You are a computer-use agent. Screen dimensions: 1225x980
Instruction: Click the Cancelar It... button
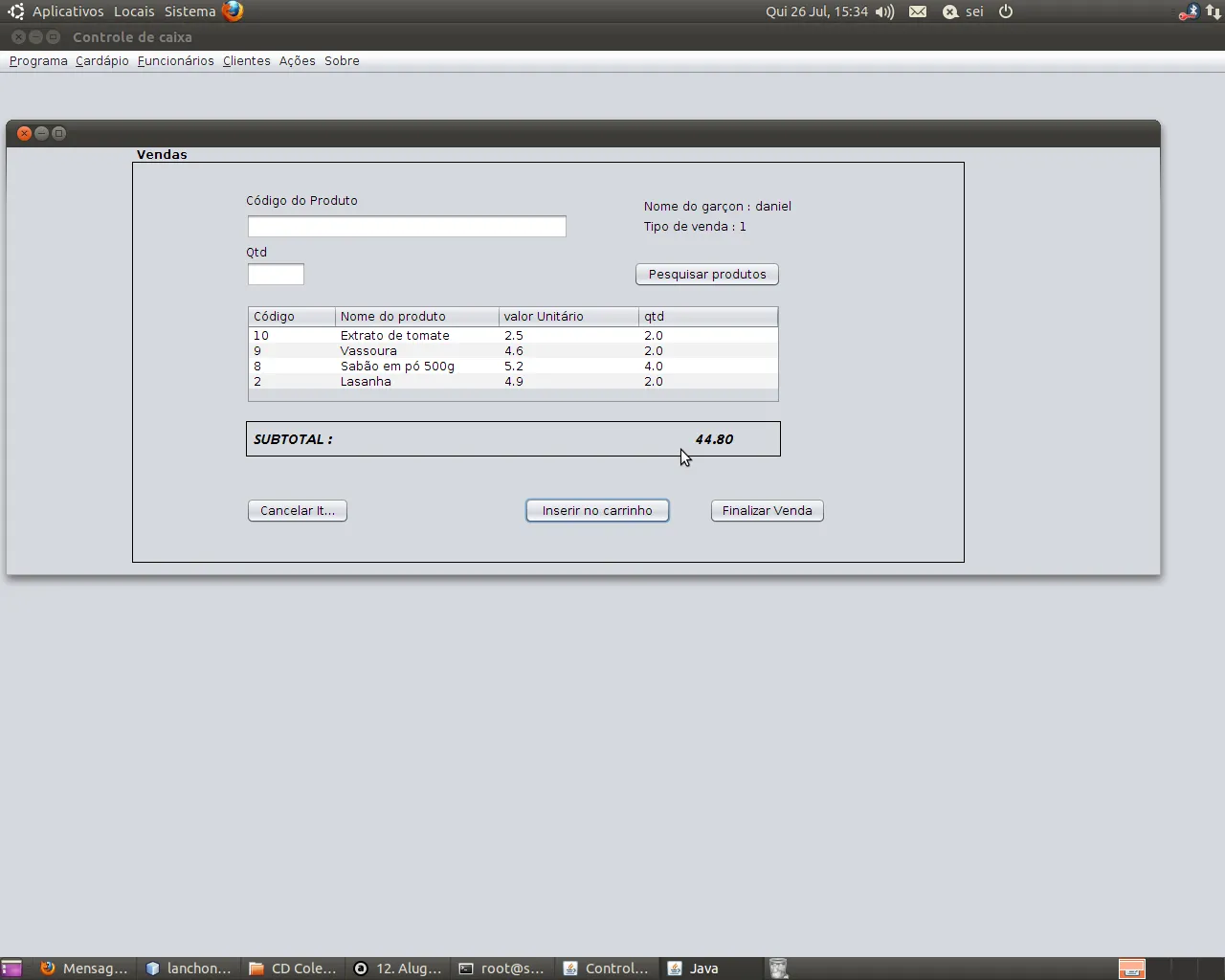(x=298, y=511)
